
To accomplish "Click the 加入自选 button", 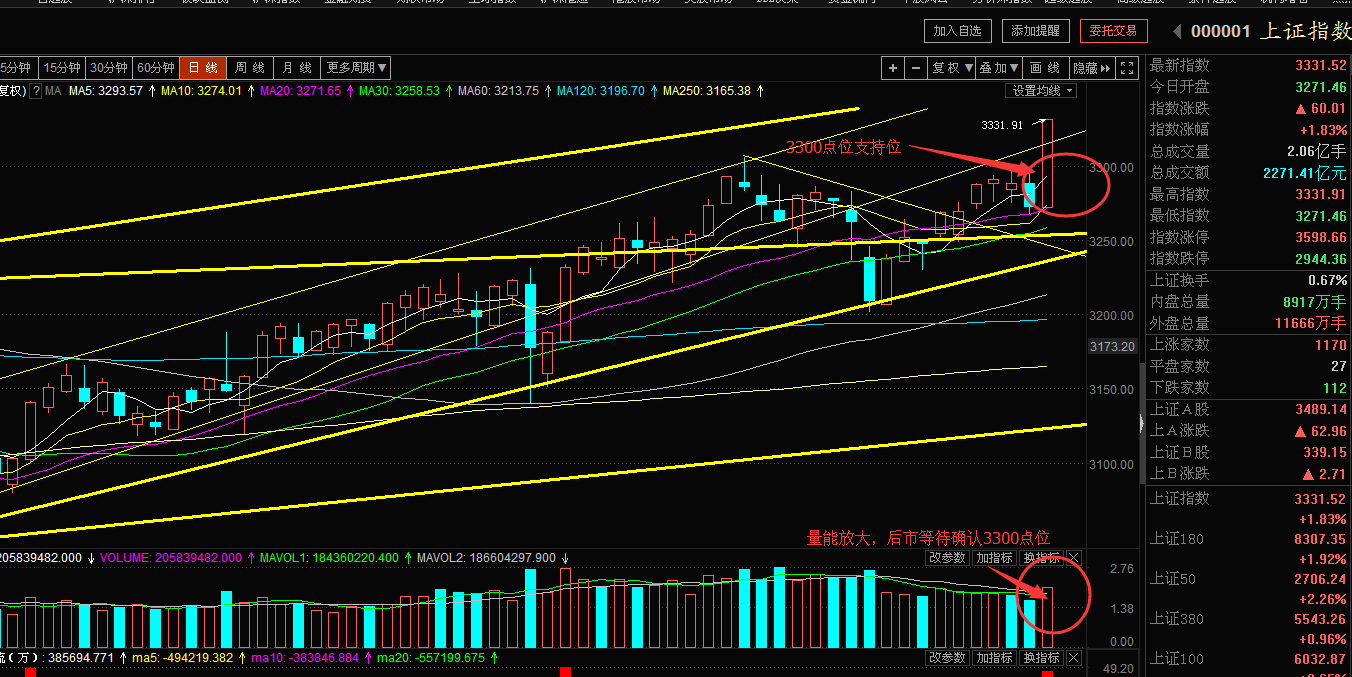I will 958,31.
